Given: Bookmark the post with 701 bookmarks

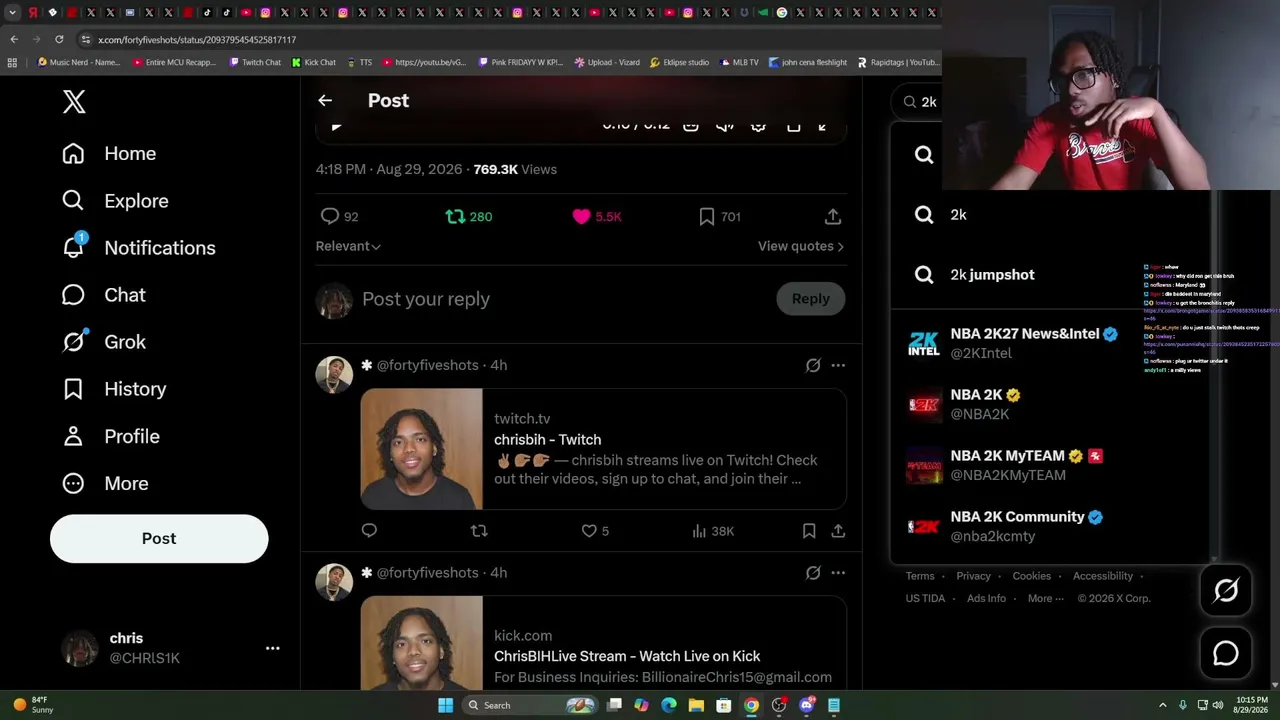Looking at the screenshot, I should coord(719,216).
